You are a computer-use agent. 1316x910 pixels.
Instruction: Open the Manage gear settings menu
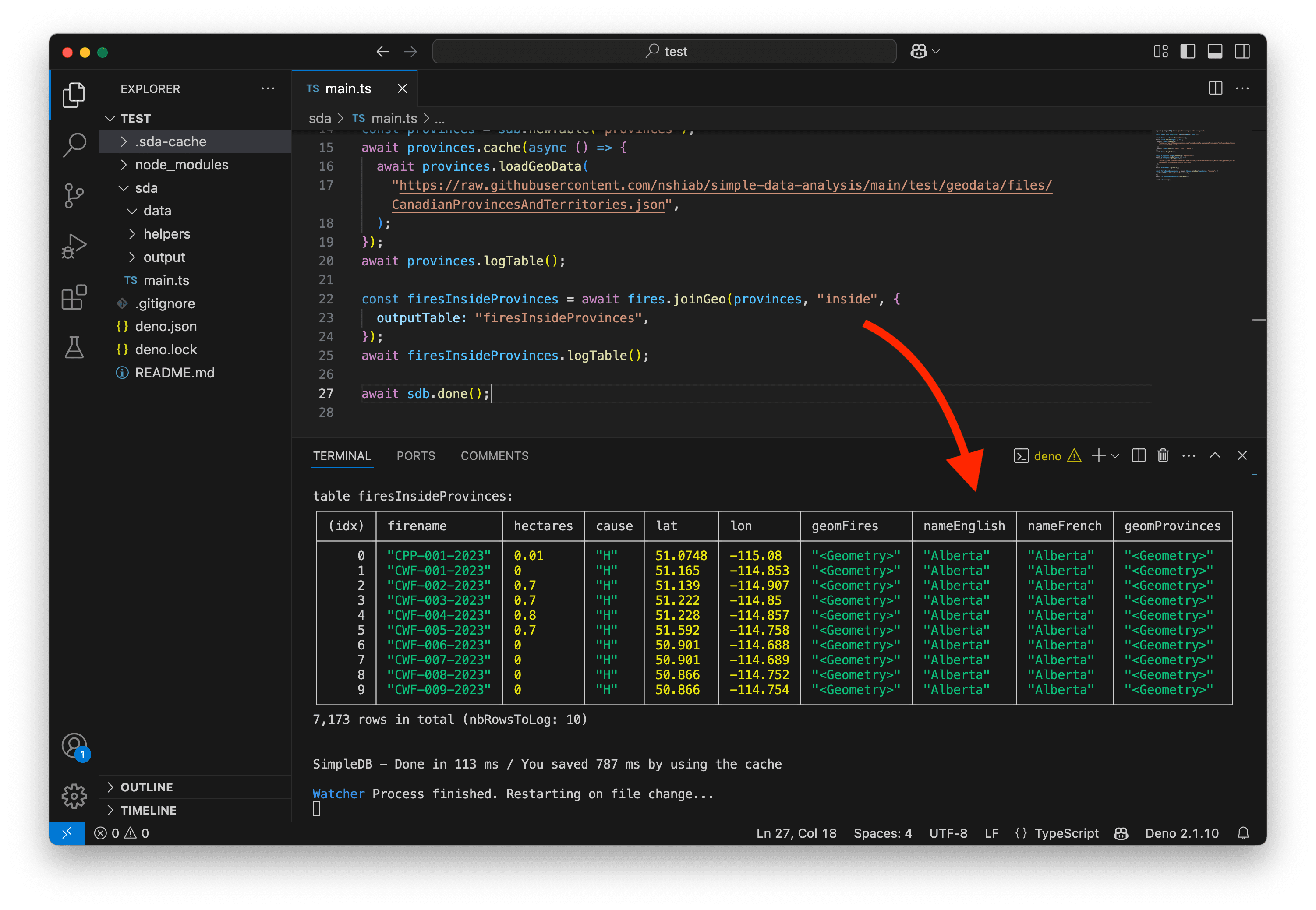coord(74,796)
